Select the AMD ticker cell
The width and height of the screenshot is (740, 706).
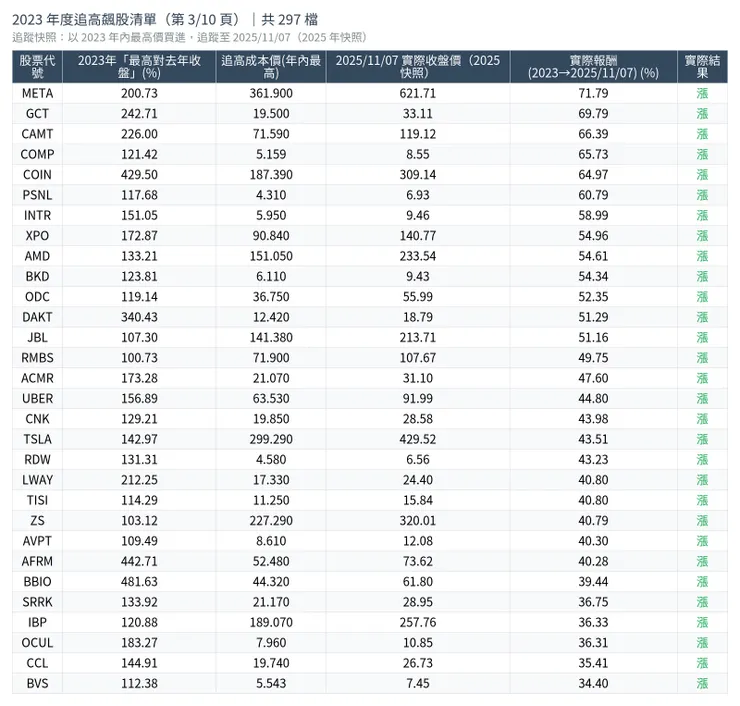point(37,256)
